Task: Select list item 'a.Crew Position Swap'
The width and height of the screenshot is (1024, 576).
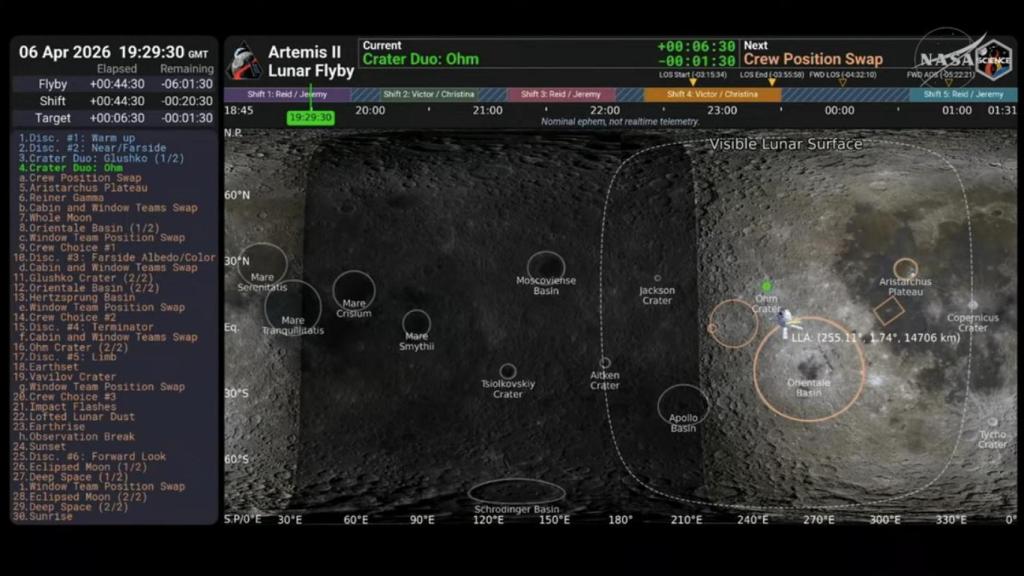Action: click(x=80, y=178)
